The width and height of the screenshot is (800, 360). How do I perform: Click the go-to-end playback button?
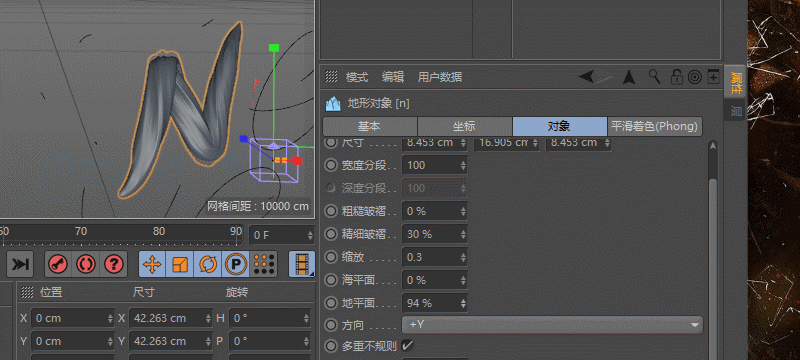pyautogui.click(x=20, y=264)
